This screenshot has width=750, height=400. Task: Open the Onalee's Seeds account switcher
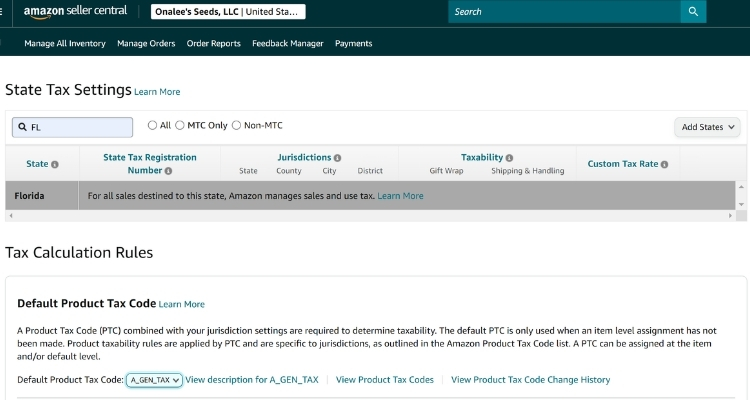[228, 12]
